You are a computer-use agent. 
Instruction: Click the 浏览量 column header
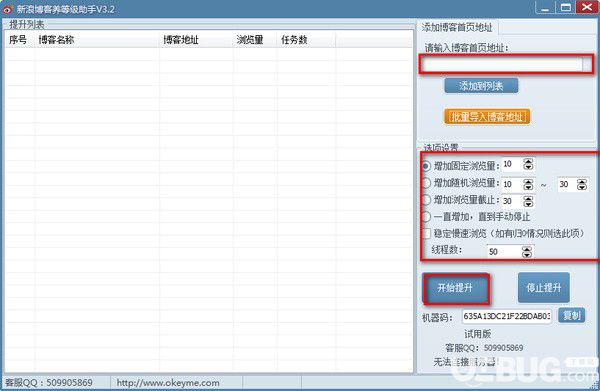[x=255, y=40]
